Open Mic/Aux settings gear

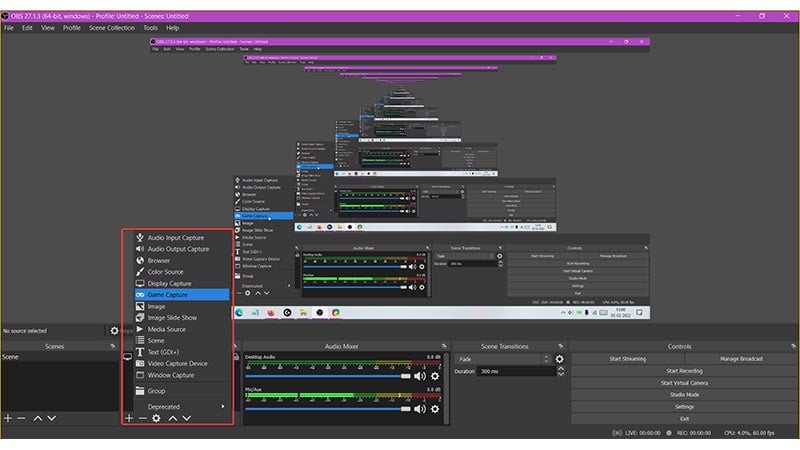435,409
